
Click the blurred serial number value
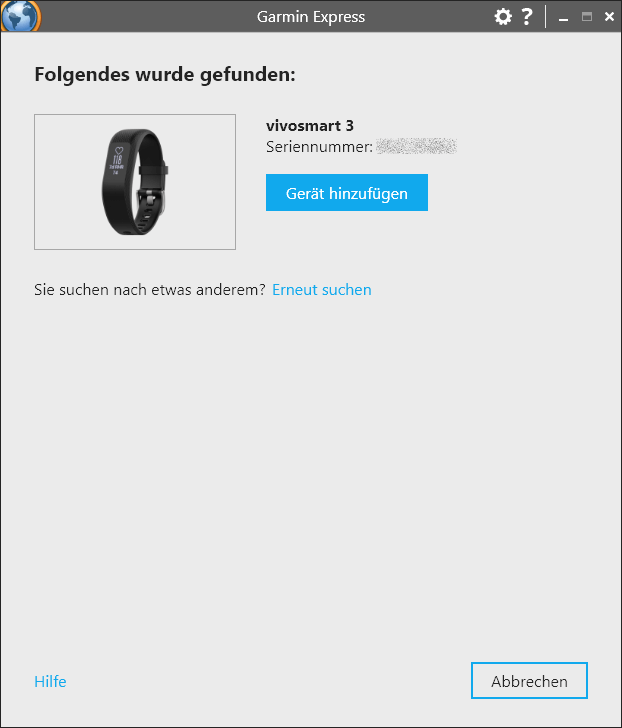coord(416,146)
